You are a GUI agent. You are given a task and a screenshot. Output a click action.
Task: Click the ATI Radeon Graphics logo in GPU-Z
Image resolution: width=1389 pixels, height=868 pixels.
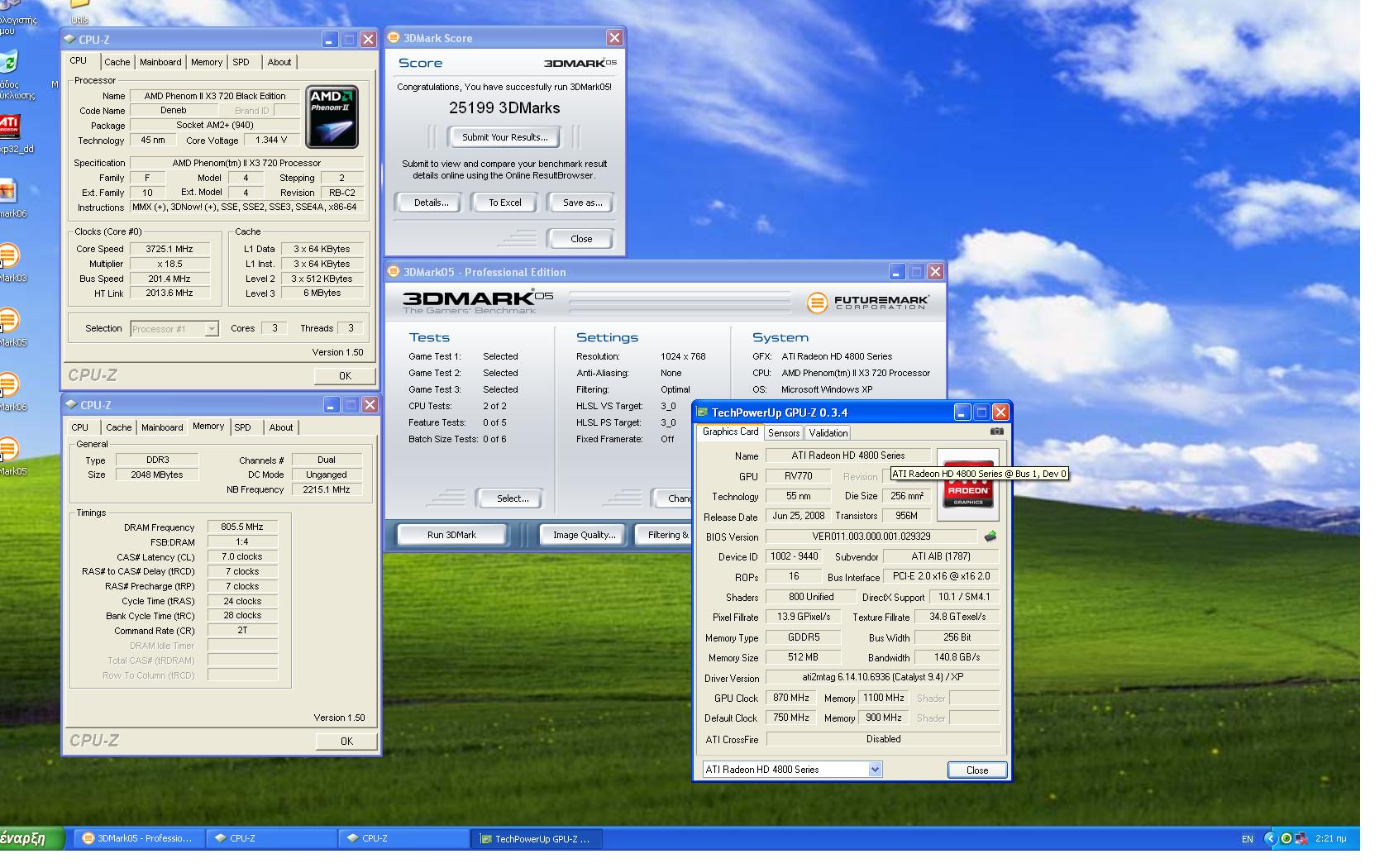click(x=968, y=484)
